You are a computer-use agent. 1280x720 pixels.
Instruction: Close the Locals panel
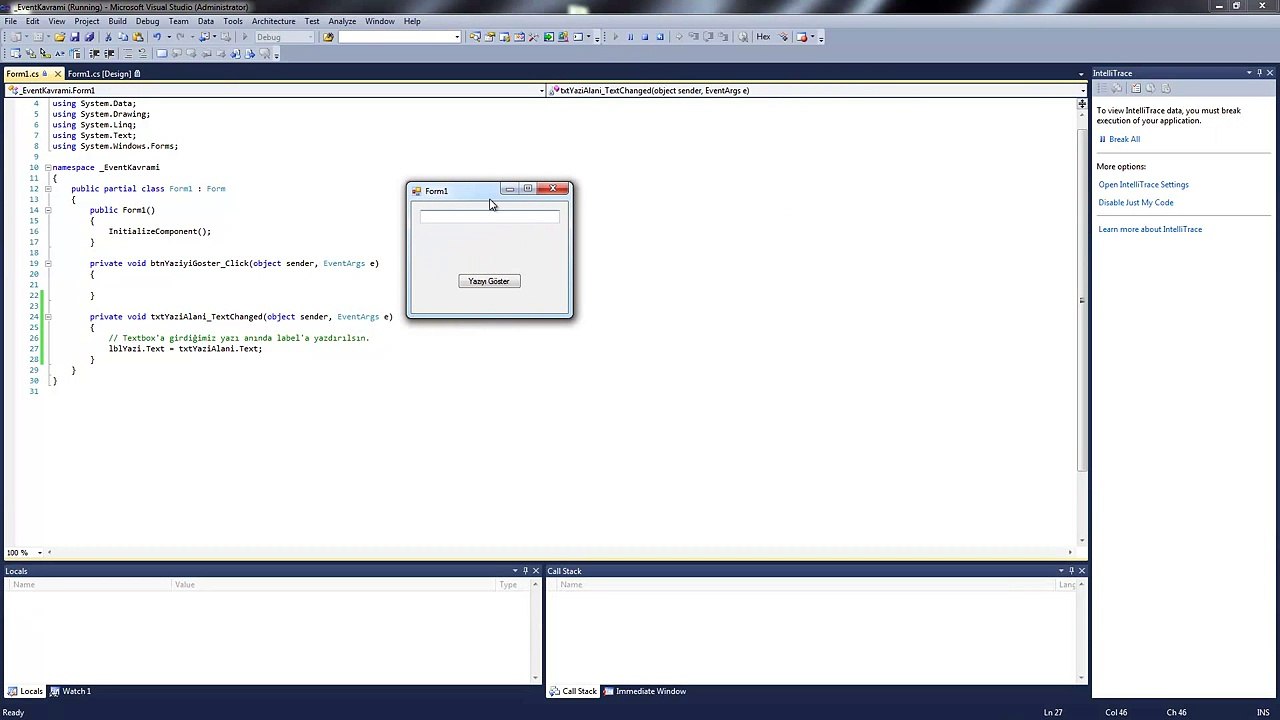(x=536, y=571)
